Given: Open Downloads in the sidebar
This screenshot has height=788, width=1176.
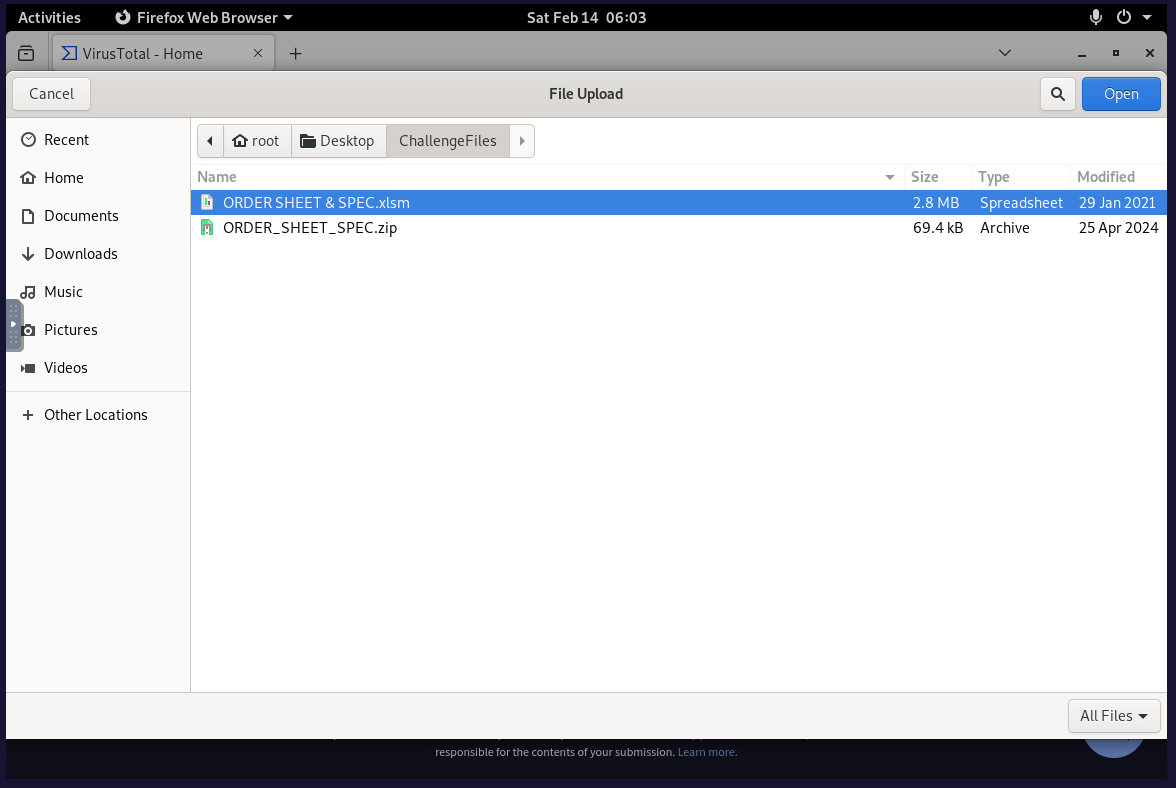Looking at the screenshot, I should 80,254.
